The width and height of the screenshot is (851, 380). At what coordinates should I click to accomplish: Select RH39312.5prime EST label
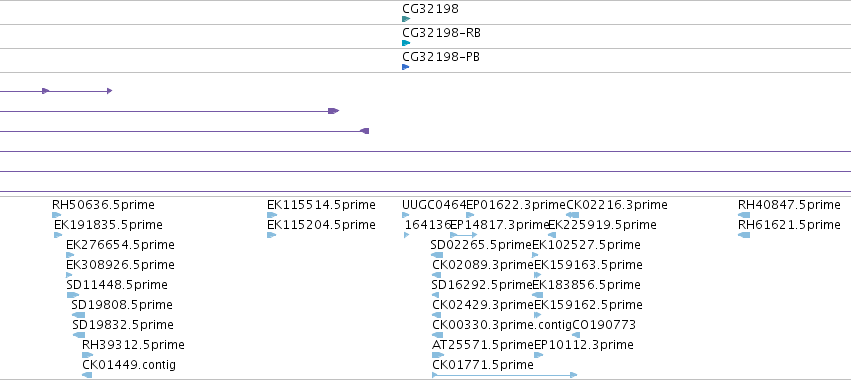point(133,345)
